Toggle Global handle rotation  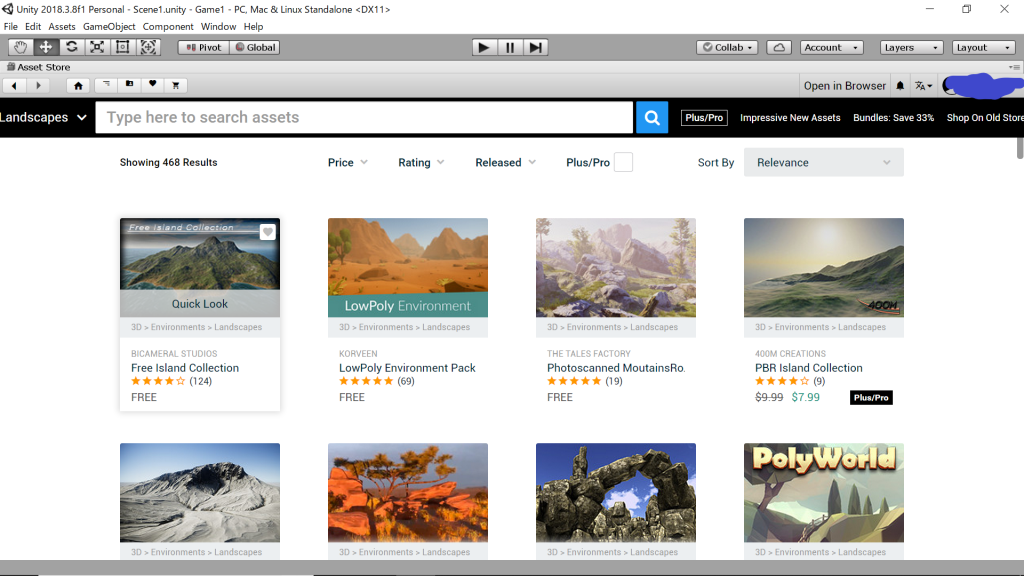[255, 47]
